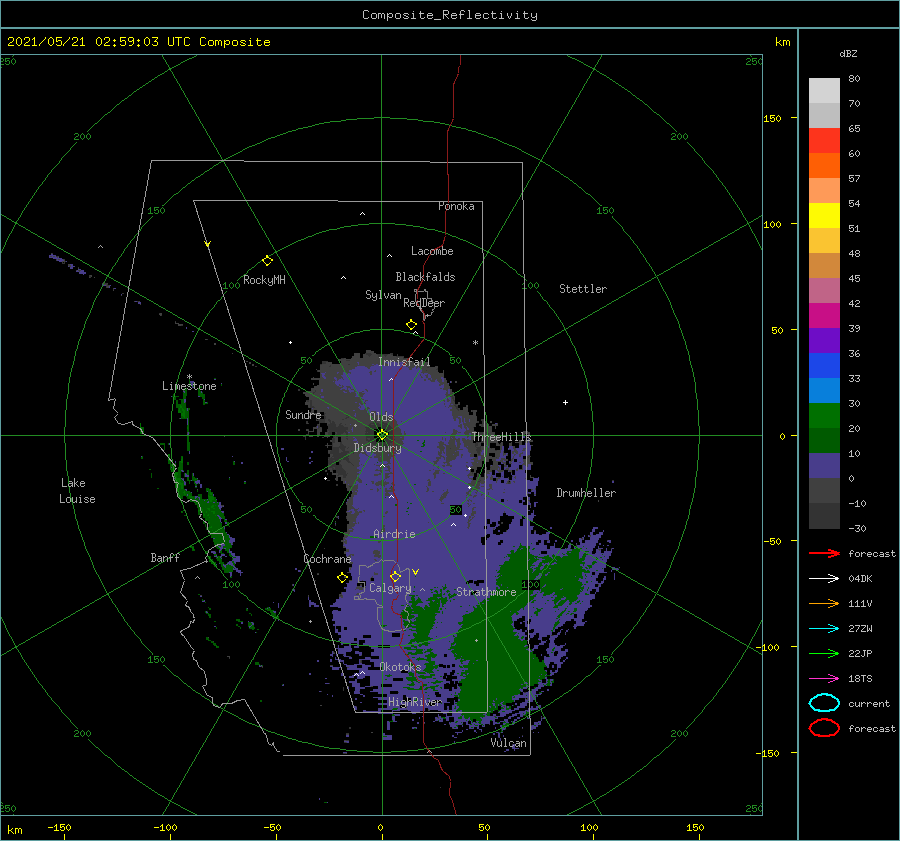This screenshot has height=841, width=900.
Task: Click the green 22JP arrow in legend
Action: 824,653
